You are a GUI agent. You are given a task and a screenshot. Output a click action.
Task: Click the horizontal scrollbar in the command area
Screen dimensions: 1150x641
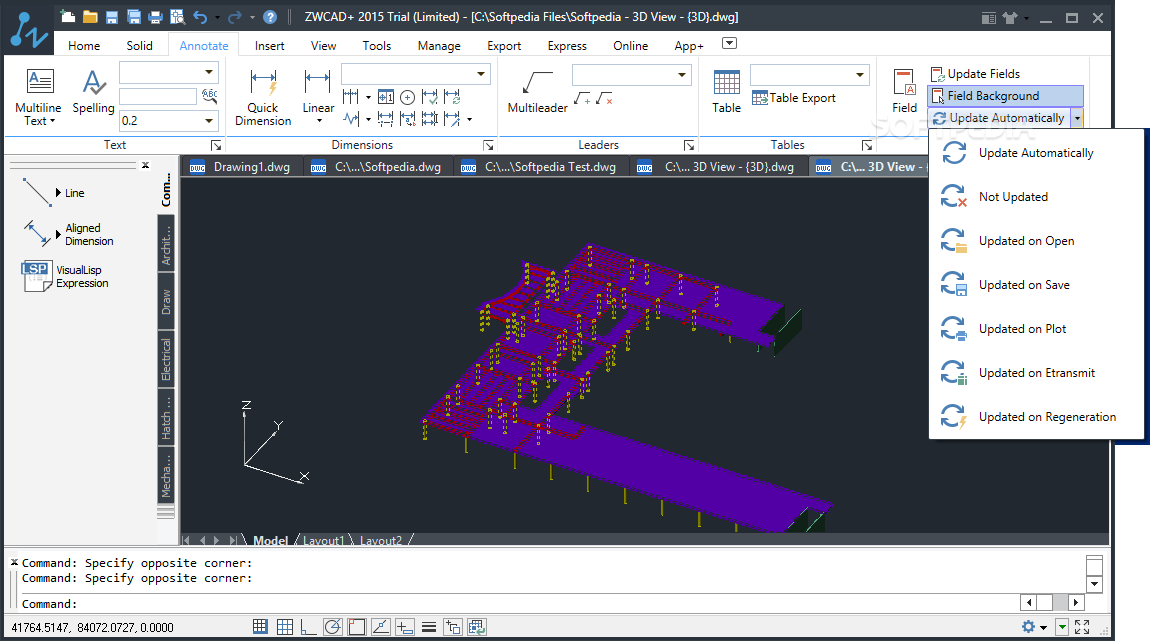[x=1052, y=602]
